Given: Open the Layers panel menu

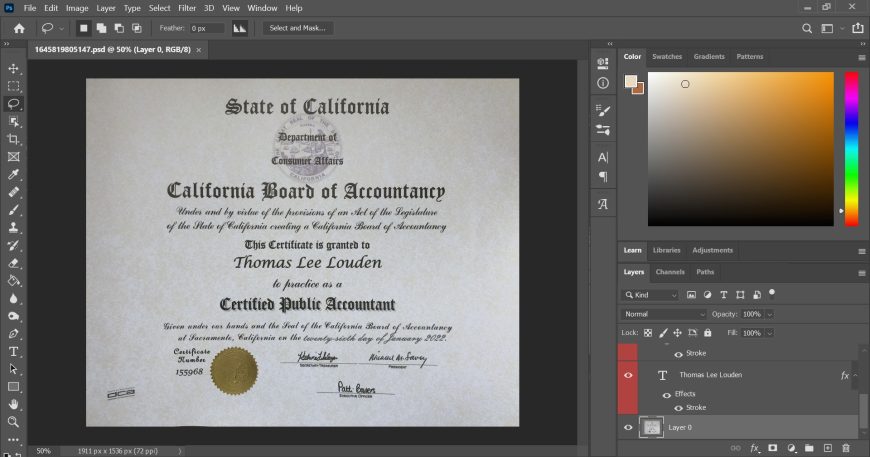Looking at the screenshot, I should click(862, 273).
